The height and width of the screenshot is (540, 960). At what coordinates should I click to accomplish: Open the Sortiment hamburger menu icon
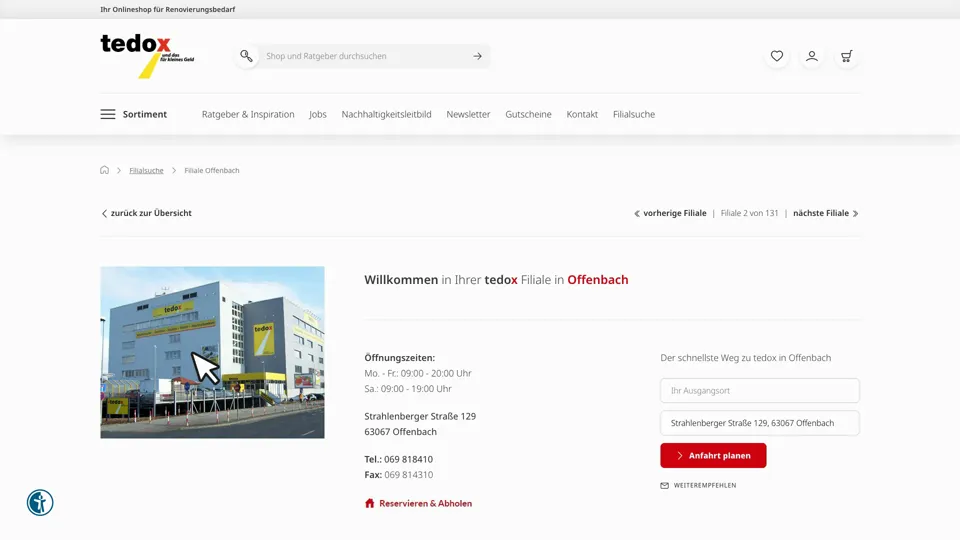(x=108, y=114)
